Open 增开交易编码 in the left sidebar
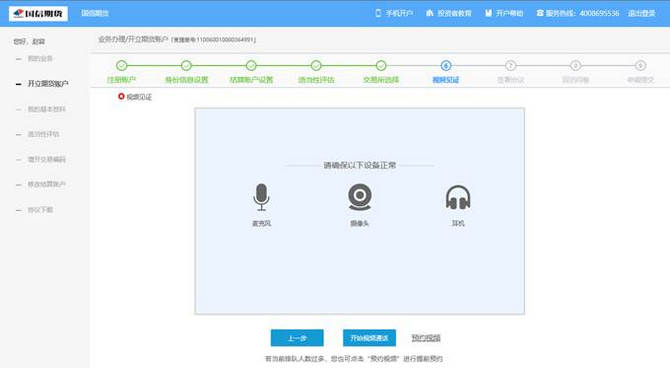The image size is (670, 368). click(47, 159)
